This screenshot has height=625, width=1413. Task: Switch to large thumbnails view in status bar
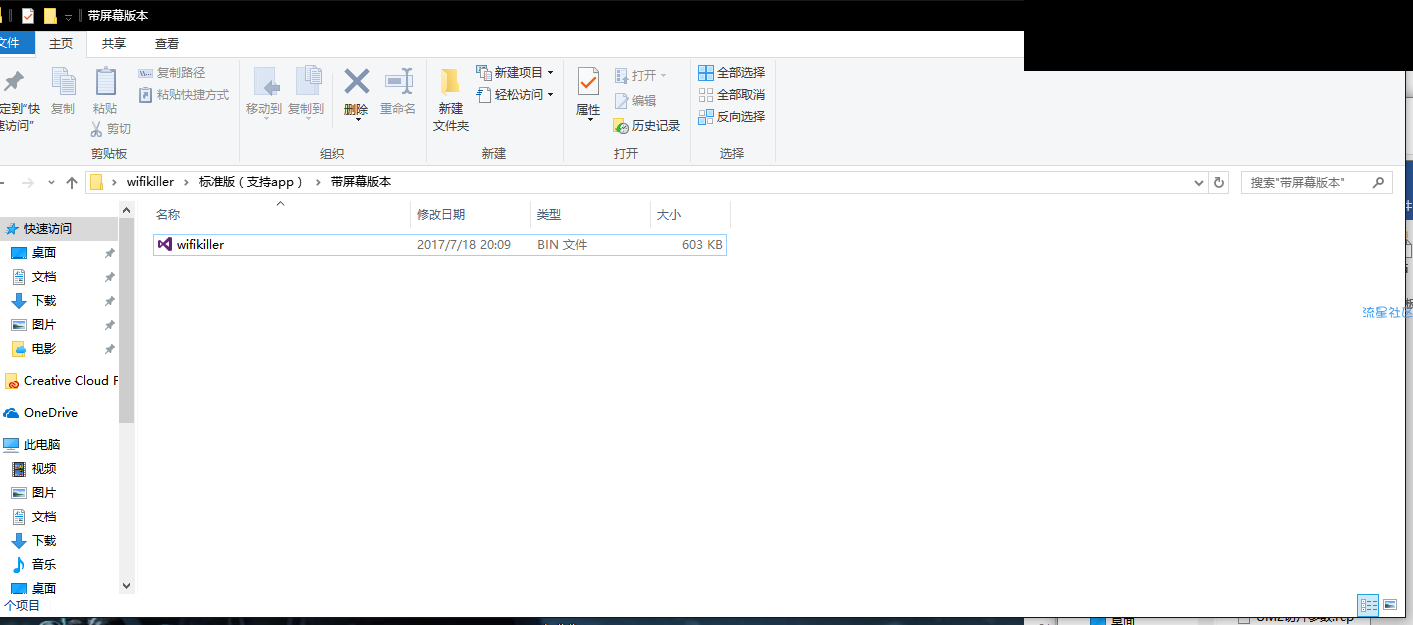[1390, 605]
